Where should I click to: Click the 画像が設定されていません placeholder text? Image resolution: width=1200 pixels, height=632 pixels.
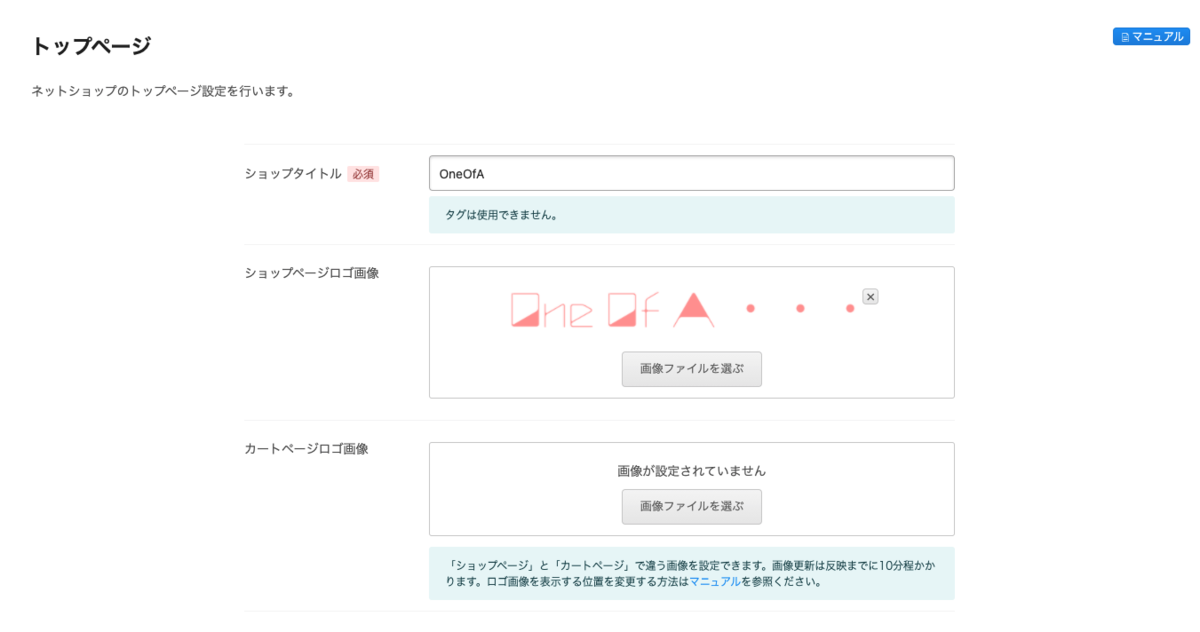click(x=691, y=470)
